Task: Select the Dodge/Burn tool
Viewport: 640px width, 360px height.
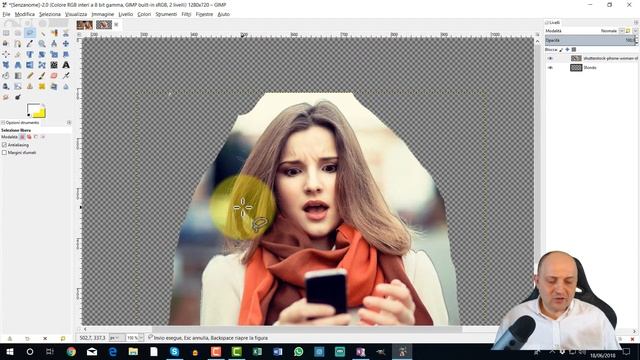Action: pos(18,97)
